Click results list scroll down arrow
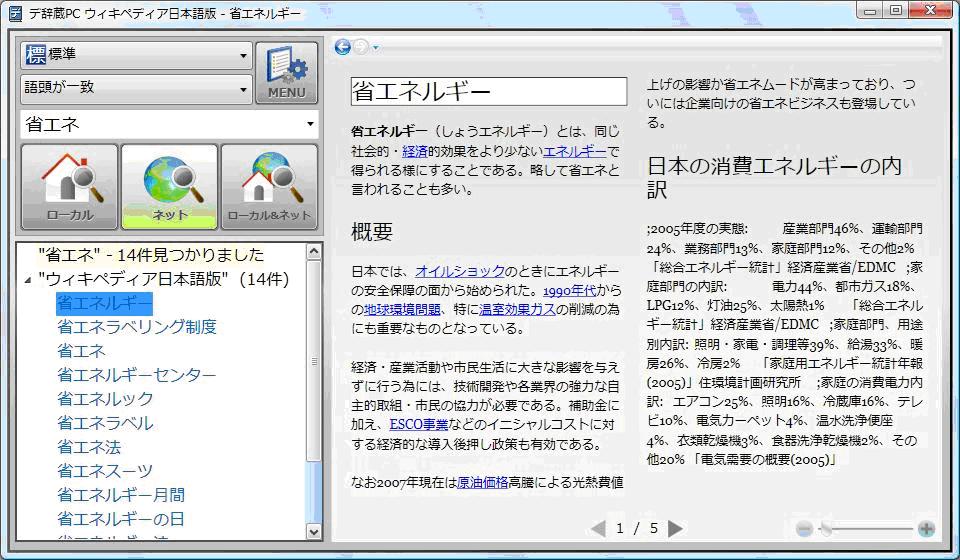The height and width of the screenshot is (560, 960). coord(313,532)
